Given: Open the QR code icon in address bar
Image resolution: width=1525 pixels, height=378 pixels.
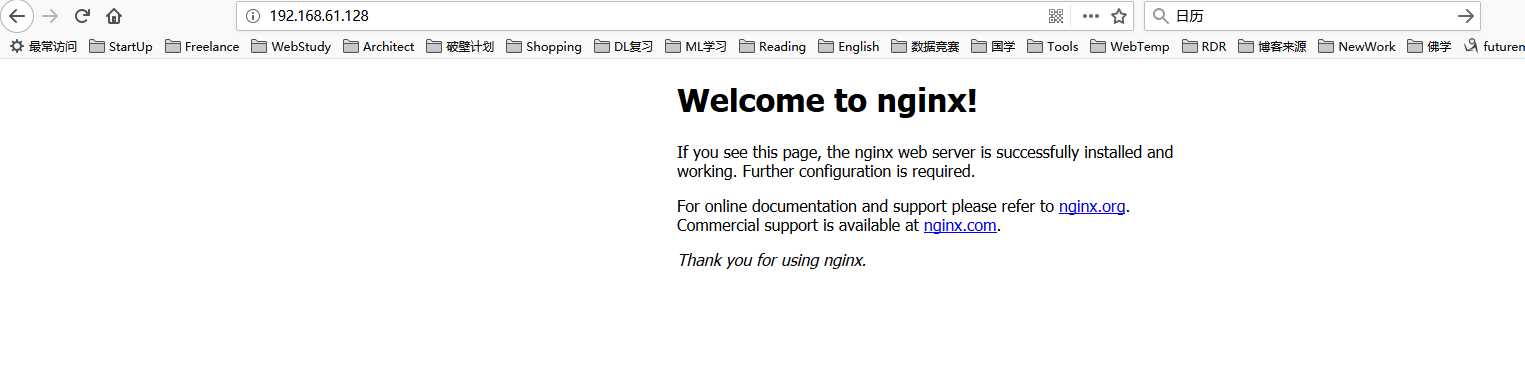Looking at the screenshot, I should click(1056, 16).
